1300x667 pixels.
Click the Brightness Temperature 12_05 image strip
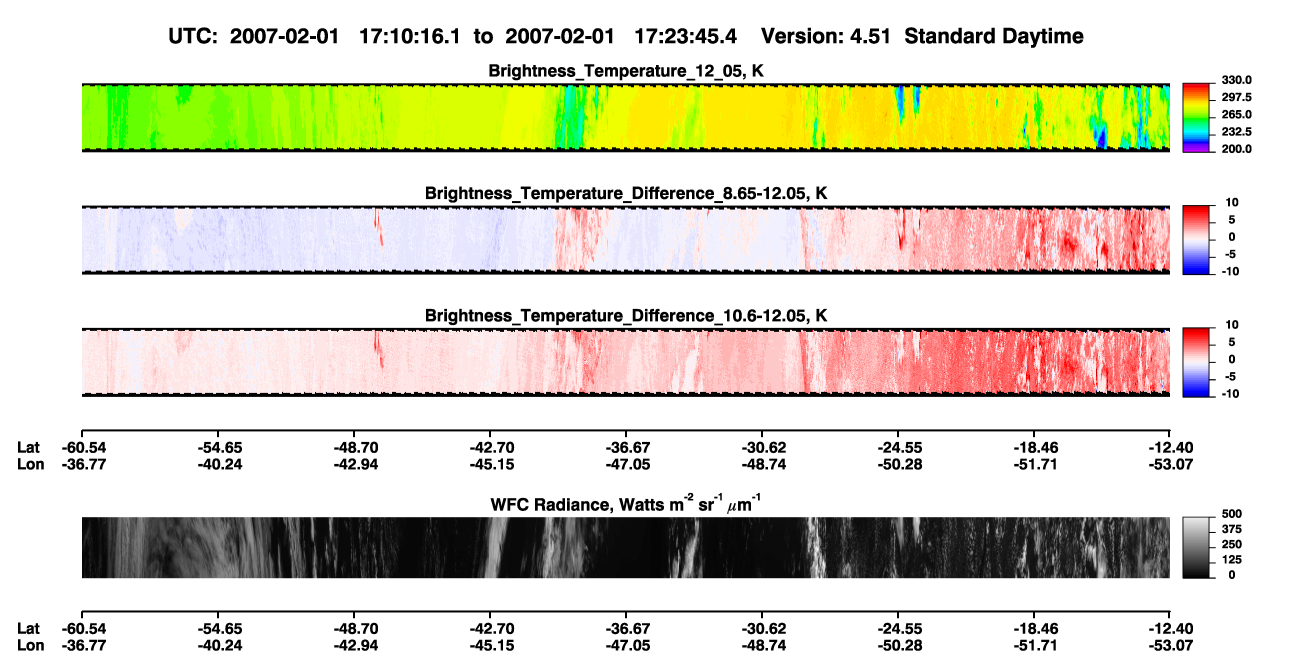tap(626, 117)
